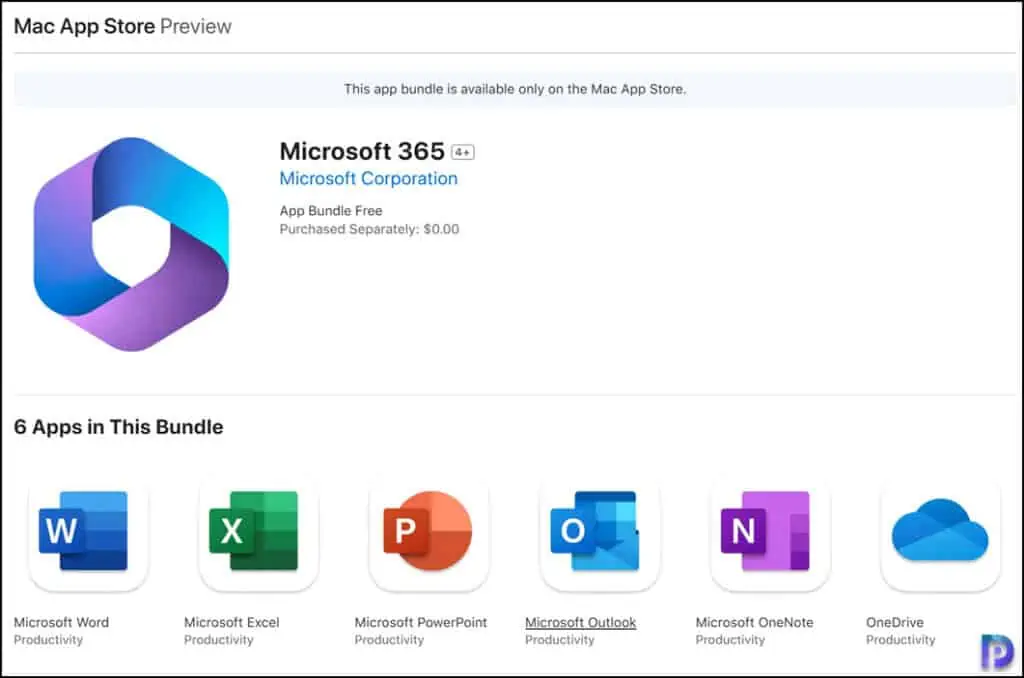Click Productivity label under Microsoft PowerPoint
This screenshot has height=678, width=1024.
click(x=389, y=640)
